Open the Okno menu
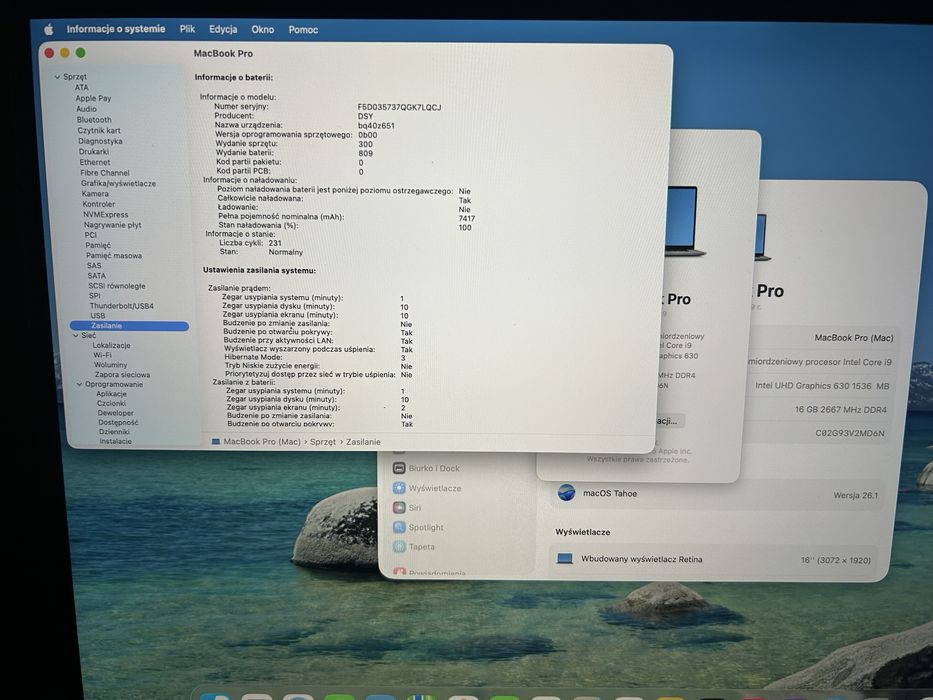The image size is (933, 700). pyautogui.click(x=262, y=29)
